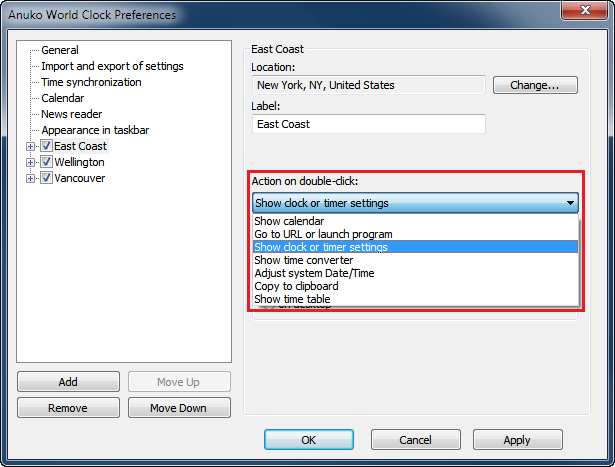
Task: Expand the East Coast tree node
Action: (30, 146)
